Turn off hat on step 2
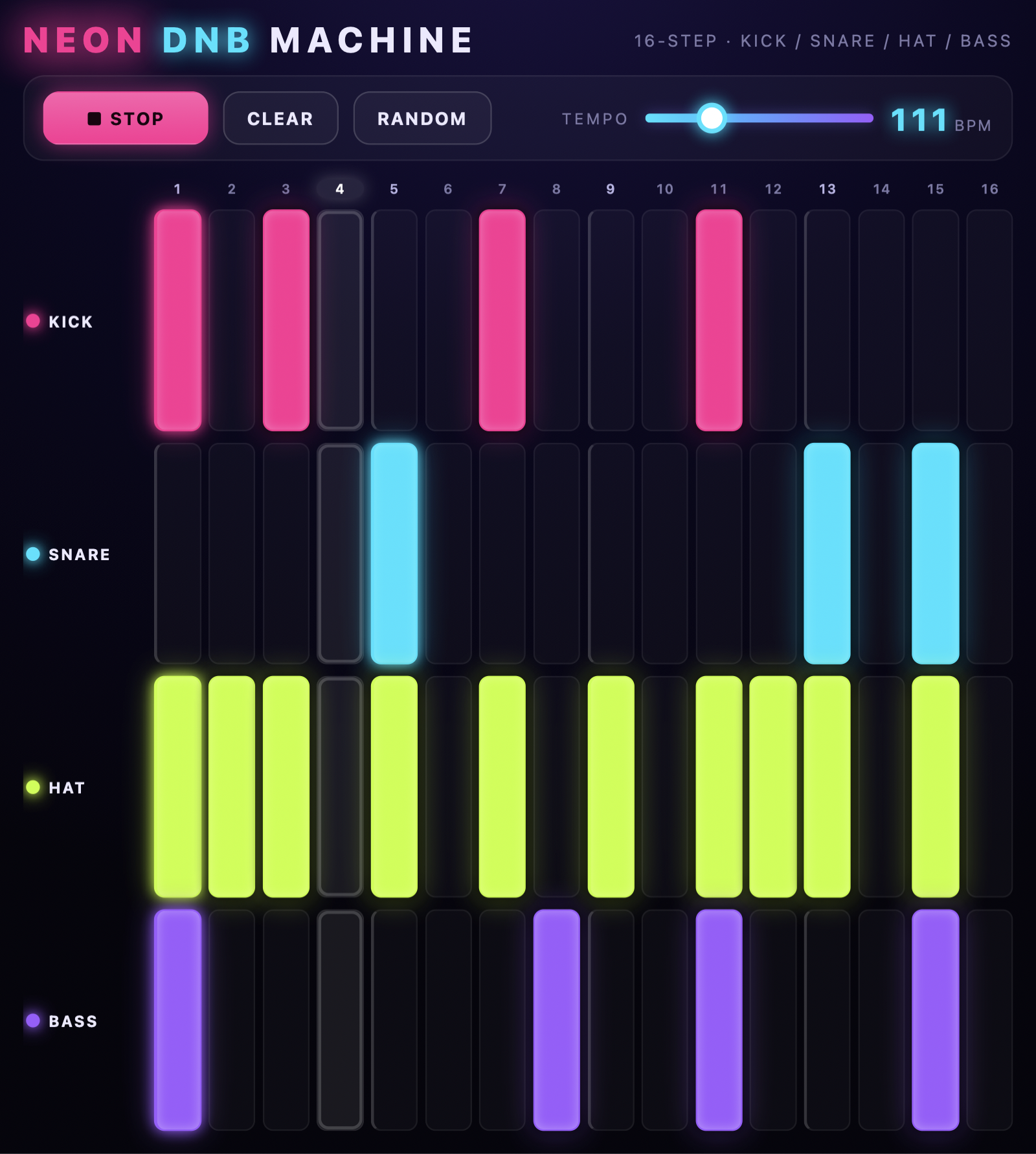Screen dimensions: 1036x1154 pos(232,787)
